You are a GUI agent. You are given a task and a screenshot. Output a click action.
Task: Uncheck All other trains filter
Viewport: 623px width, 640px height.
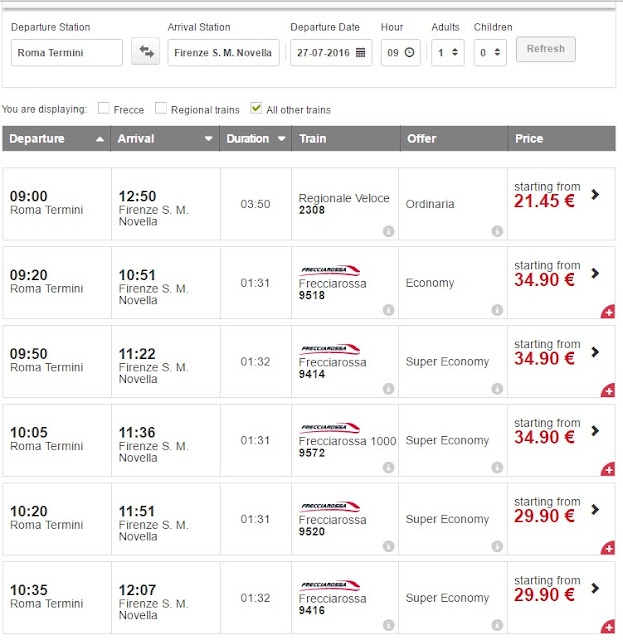(257, 108)
